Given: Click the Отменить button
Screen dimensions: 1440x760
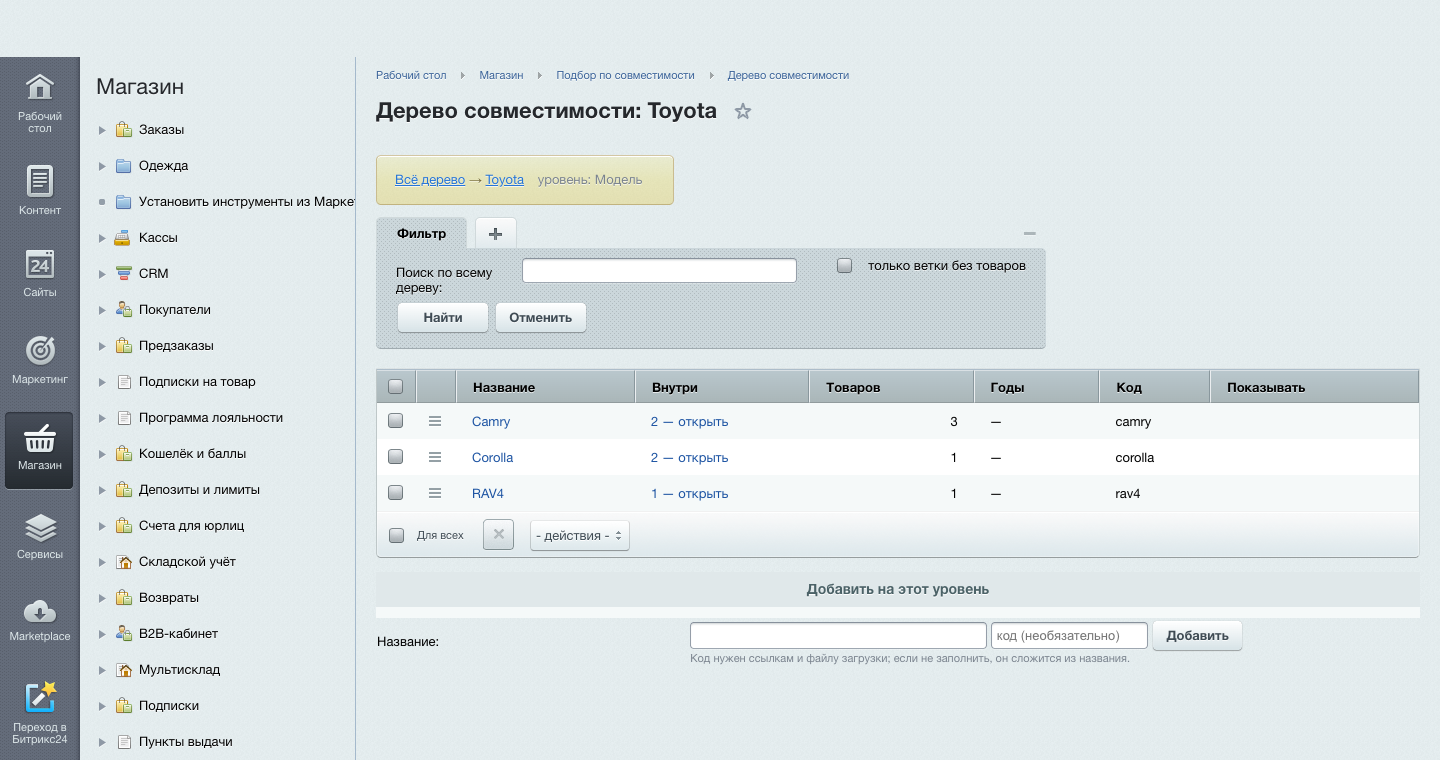Looking at the screenshot, I should point(540,317).
